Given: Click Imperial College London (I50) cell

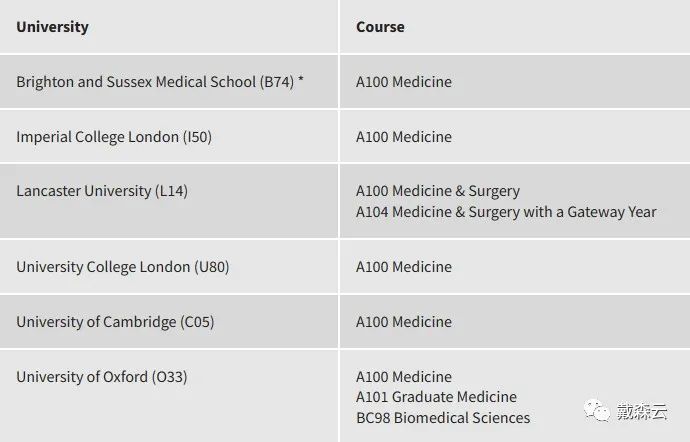Looking at the screenshot, I should [169, 136].
